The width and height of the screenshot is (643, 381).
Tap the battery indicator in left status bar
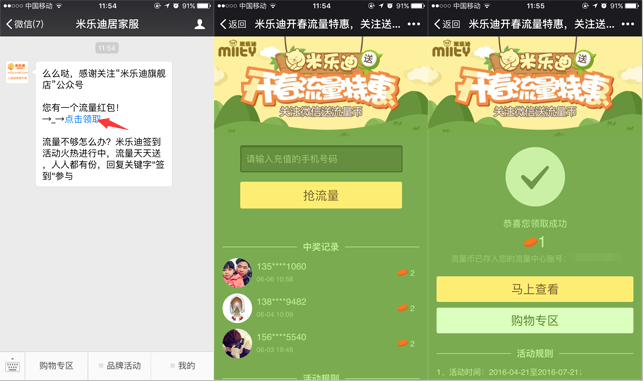203,6
